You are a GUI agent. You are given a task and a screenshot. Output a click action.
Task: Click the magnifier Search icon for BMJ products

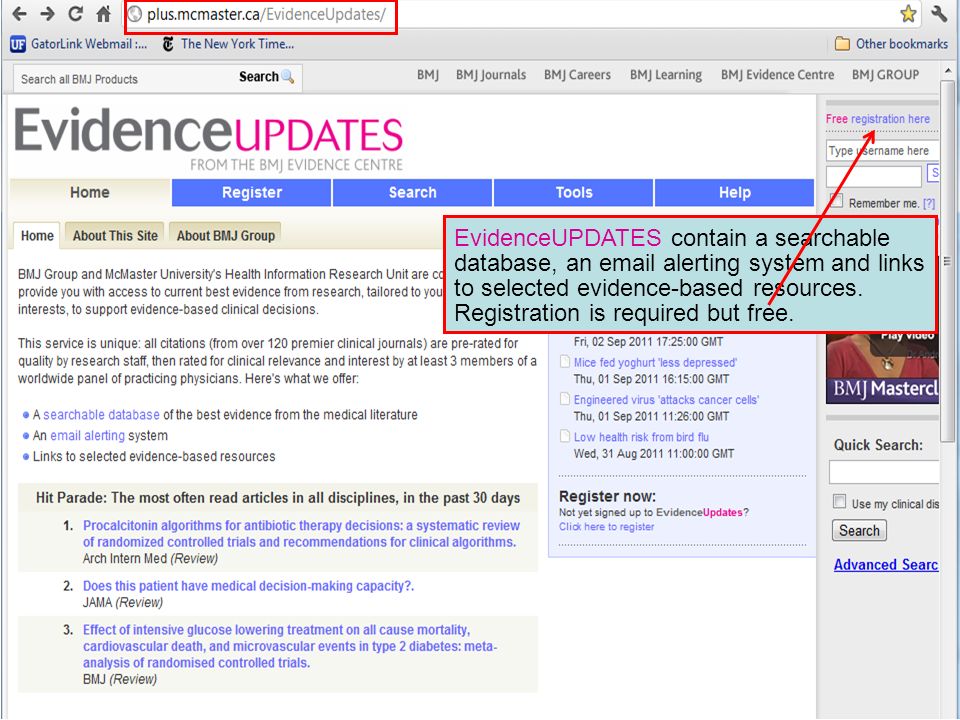[x=287, y=77]
